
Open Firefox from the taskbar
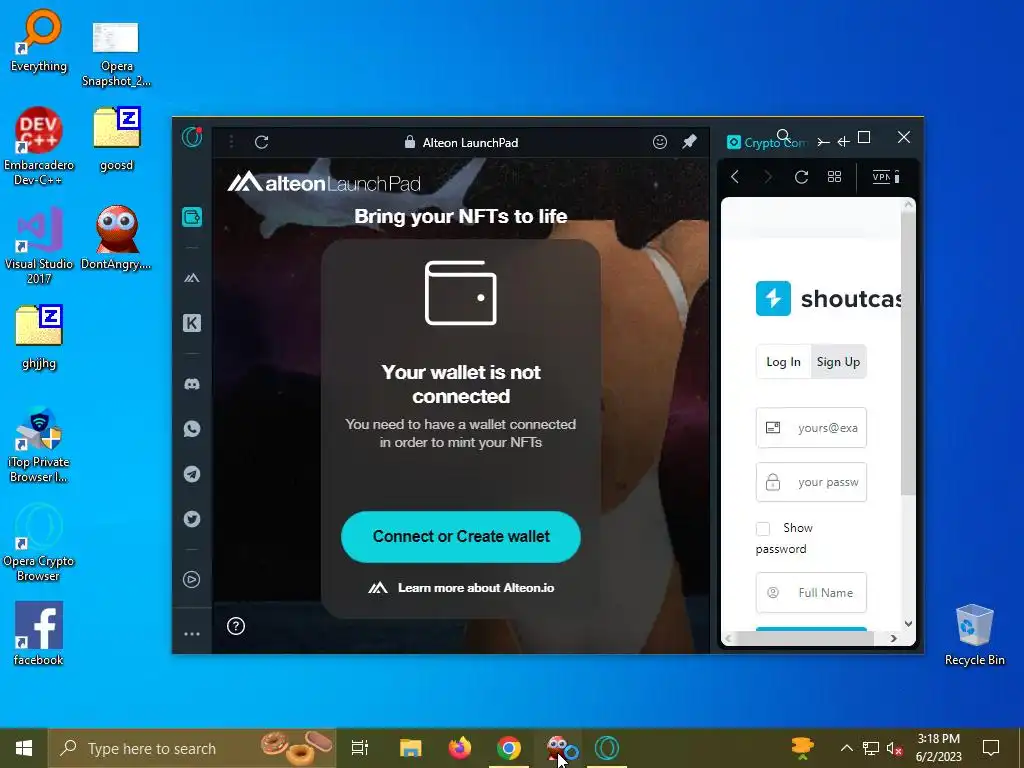pos(460,748)
